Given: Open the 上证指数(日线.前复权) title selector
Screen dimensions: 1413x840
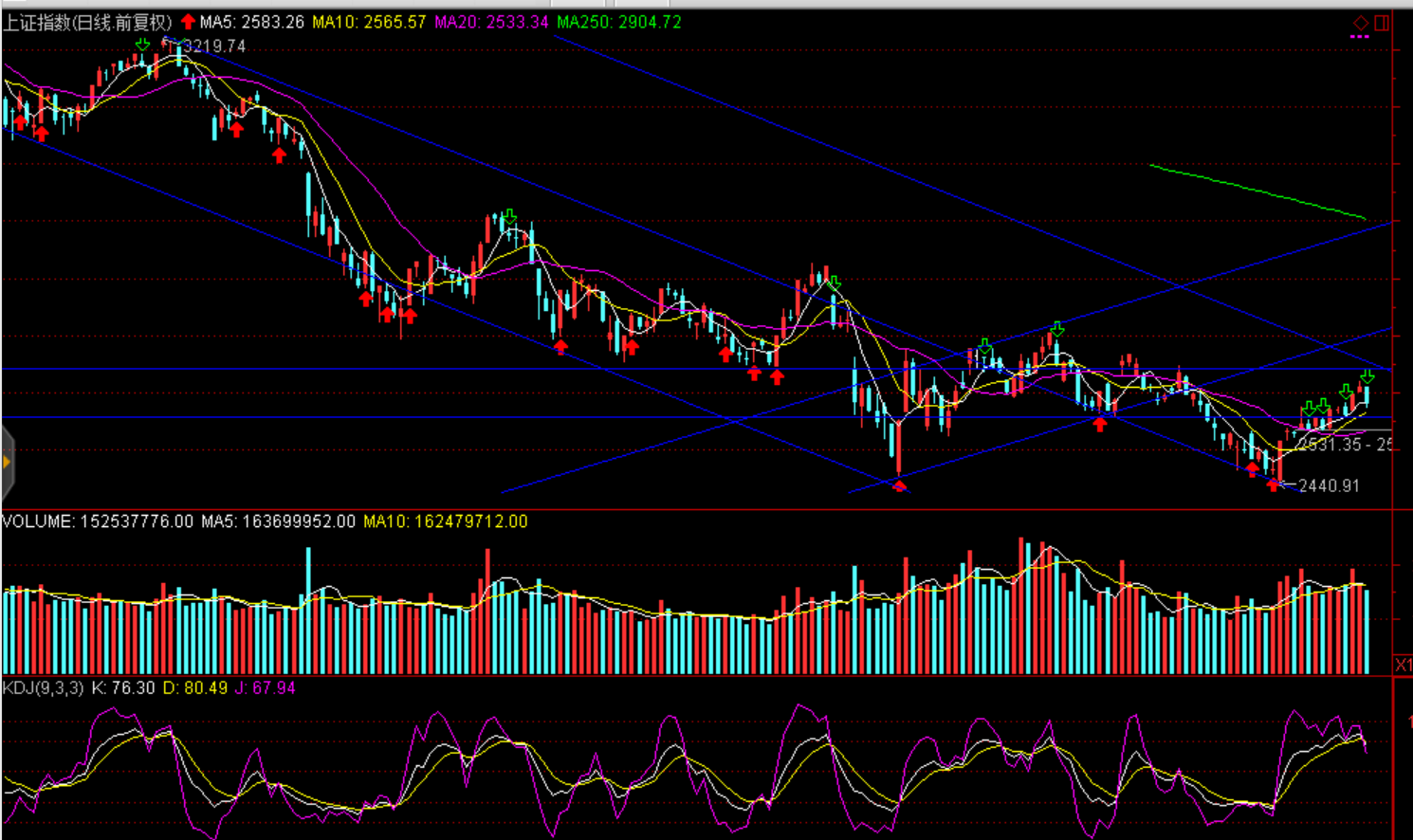Looking at the screenshot, I should tap(87, 22).
